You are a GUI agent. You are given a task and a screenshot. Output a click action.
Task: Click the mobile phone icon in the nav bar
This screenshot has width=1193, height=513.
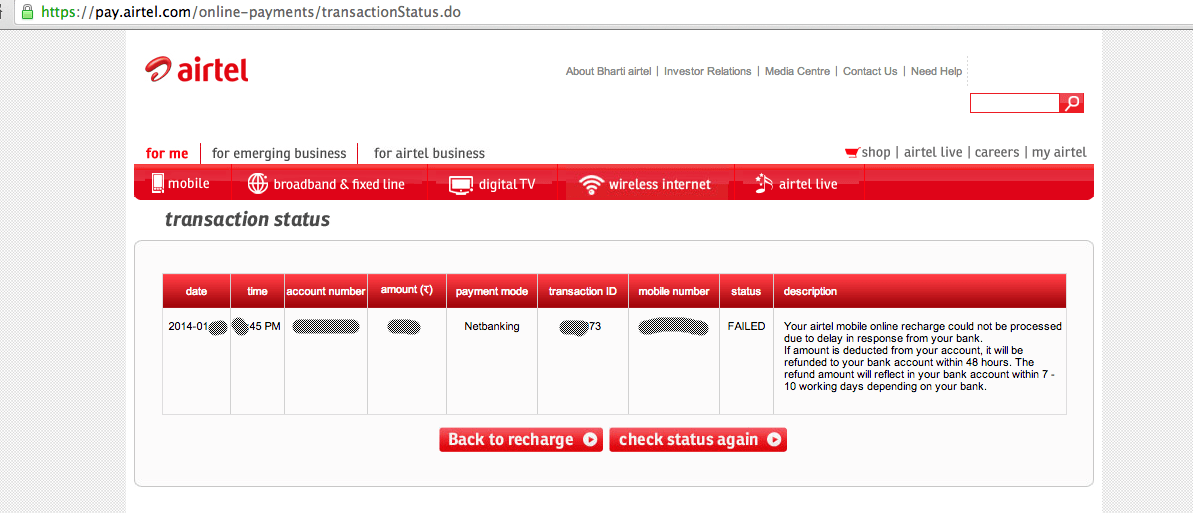coord(157,183)
